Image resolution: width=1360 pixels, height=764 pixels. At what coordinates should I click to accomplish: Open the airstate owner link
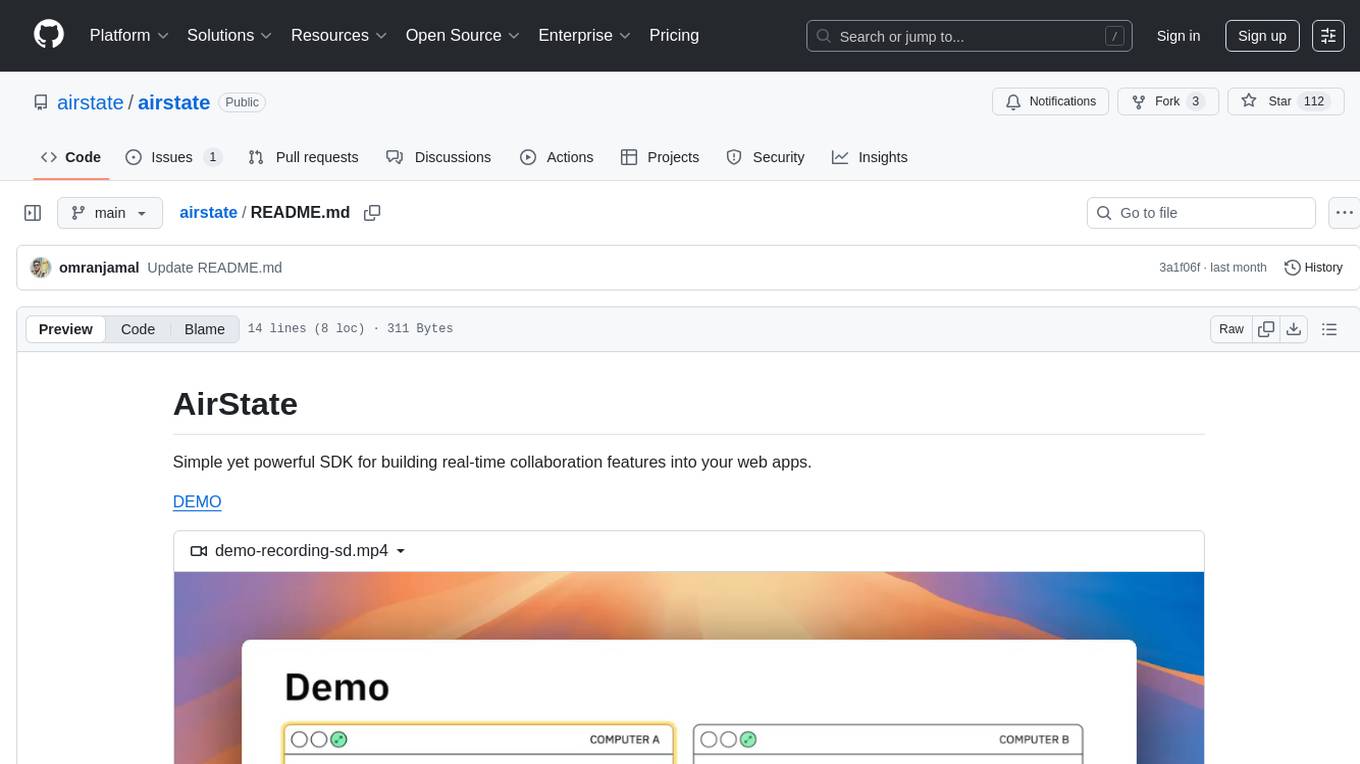(90, 102)
